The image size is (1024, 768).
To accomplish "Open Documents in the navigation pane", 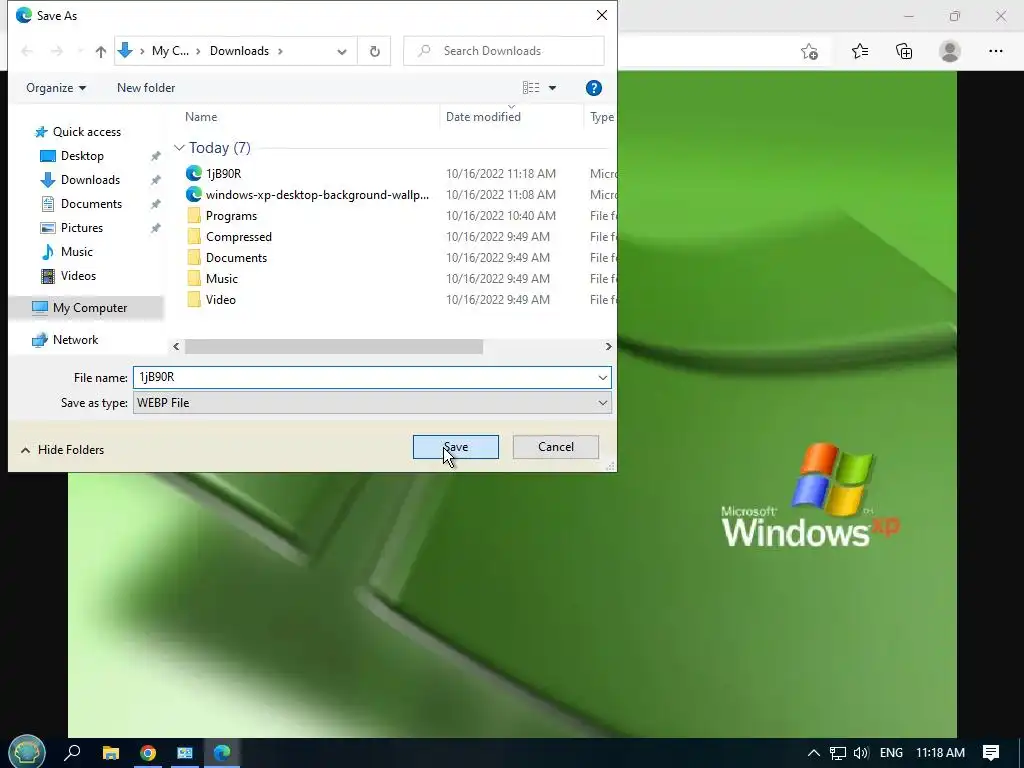I will (91, 204).
